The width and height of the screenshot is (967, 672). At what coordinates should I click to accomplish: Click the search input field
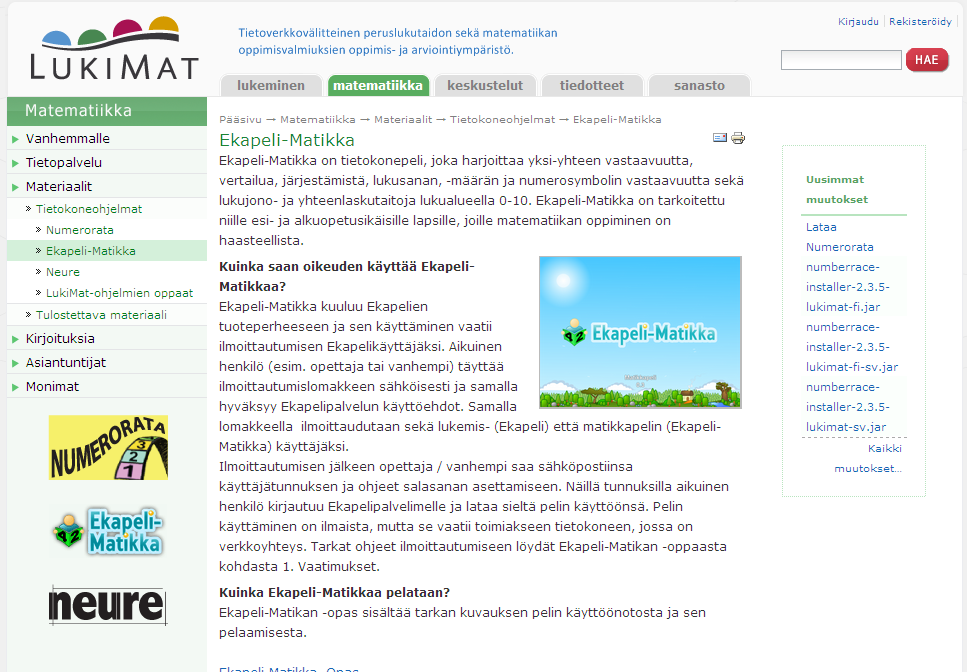(841, 60)
